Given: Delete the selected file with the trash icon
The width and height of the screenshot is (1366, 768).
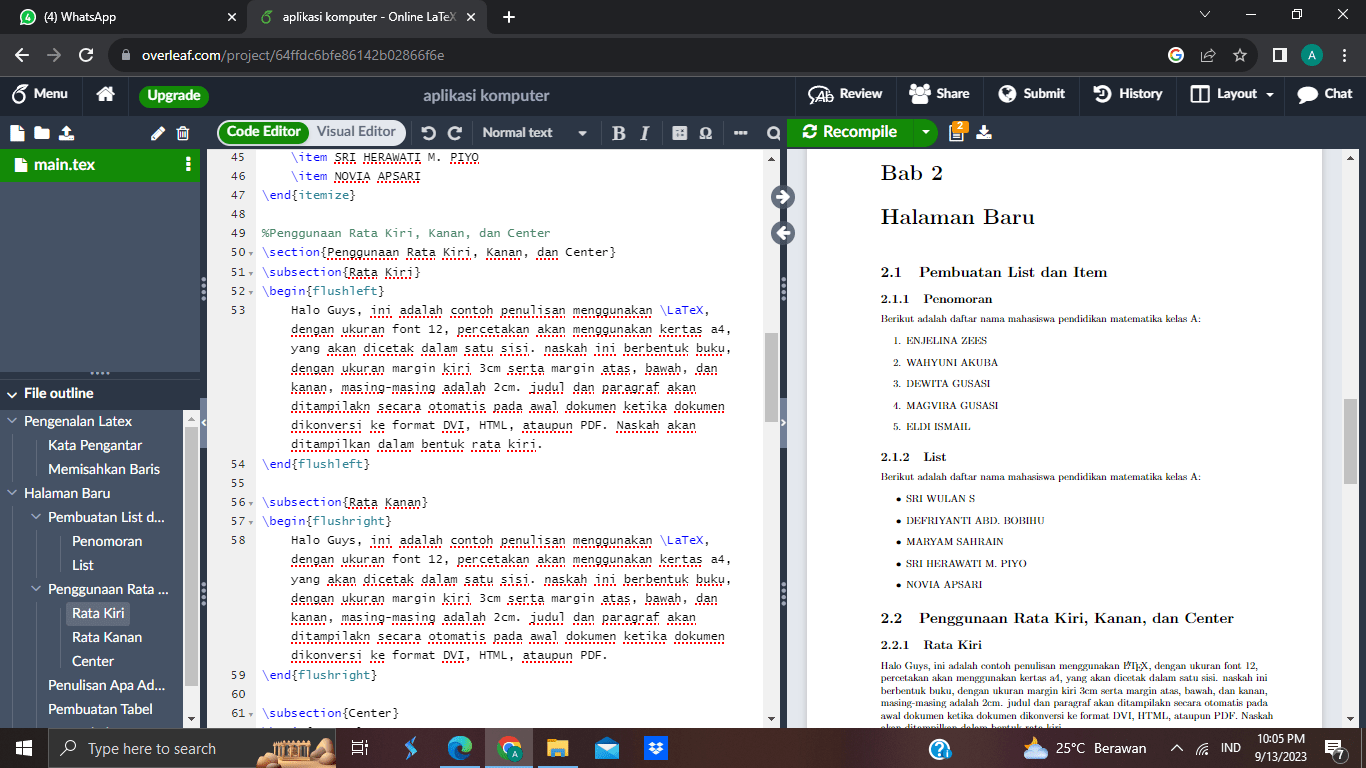Looking at the screenshot, I should [183, 133].
